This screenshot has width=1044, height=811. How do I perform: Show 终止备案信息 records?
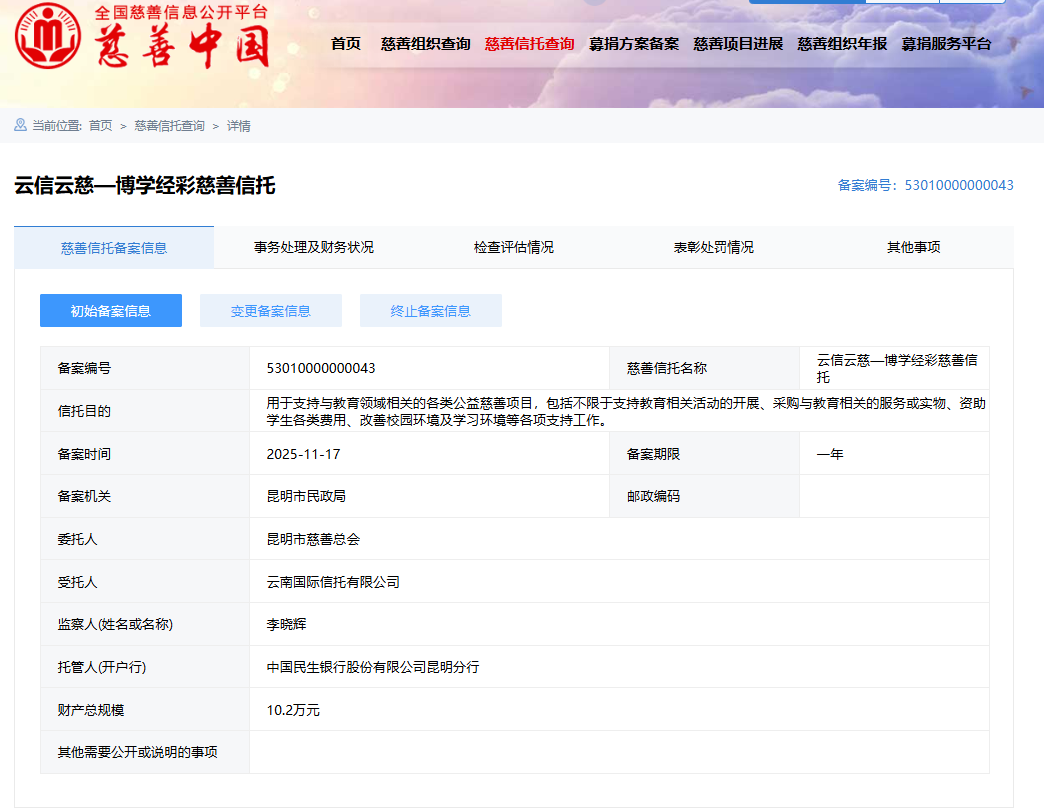tap(431, 311)
